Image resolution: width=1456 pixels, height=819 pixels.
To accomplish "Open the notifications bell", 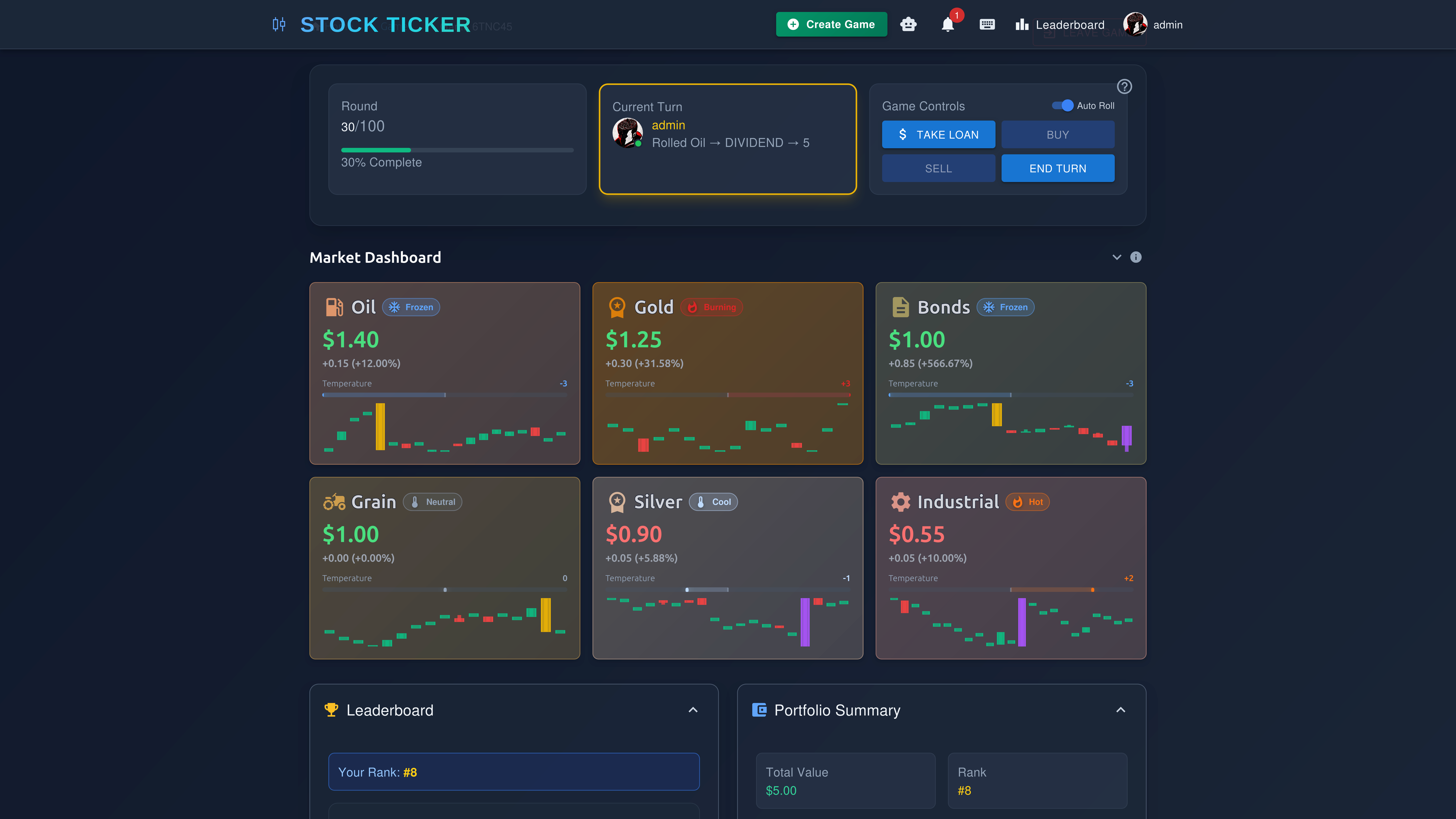I will 948,24.
